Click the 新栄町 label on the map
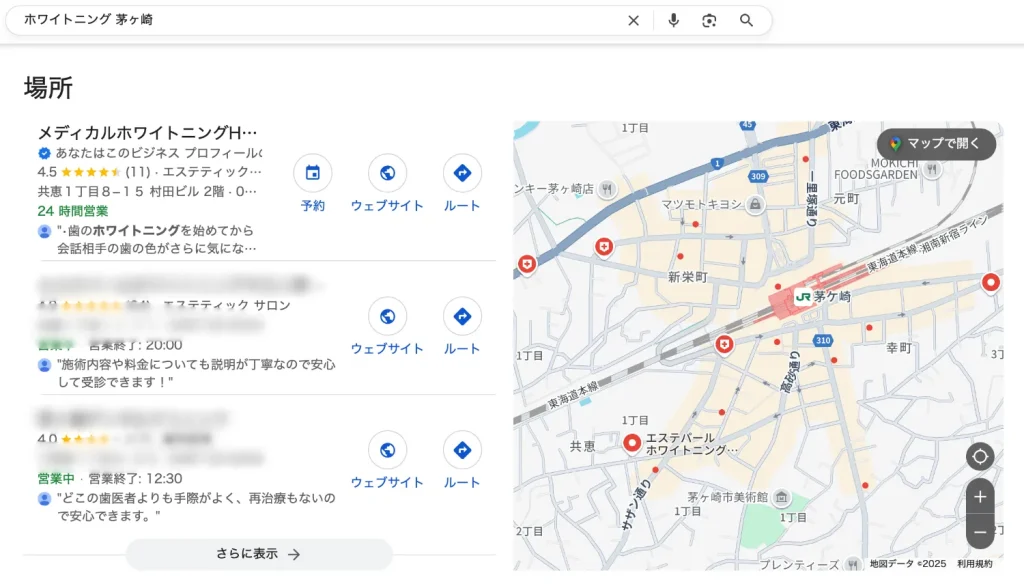This screenshot has height=584, width=1024. (x=688, y=278)
